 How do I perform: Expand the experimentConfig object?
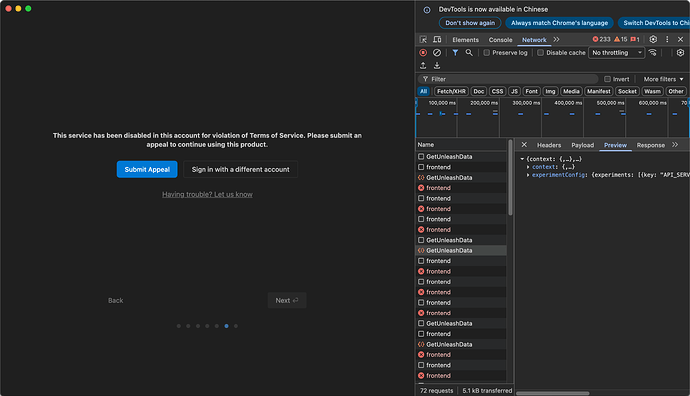[528, 175]
